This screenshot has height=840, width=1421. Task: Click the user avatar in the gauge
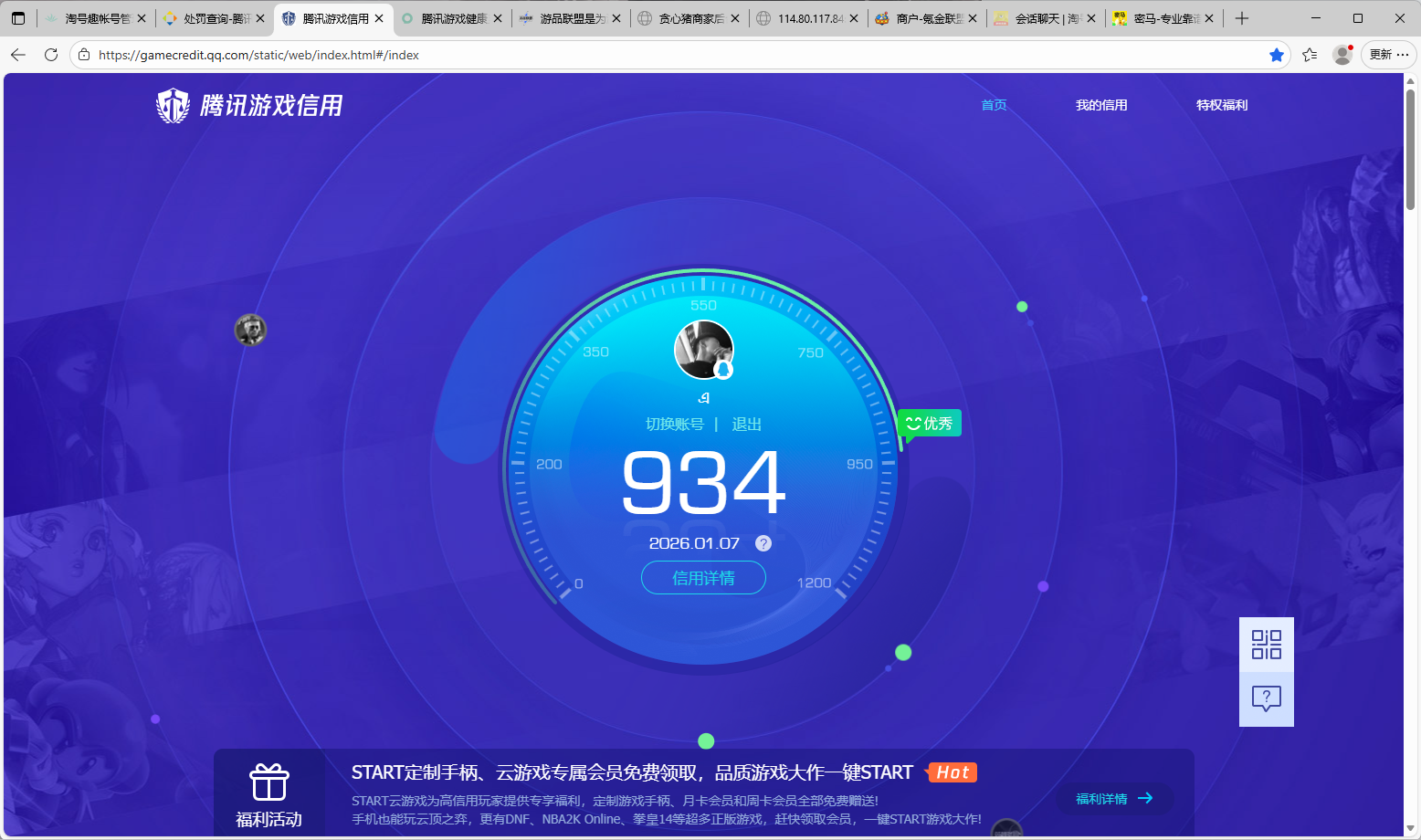click(x=703, y=350)
